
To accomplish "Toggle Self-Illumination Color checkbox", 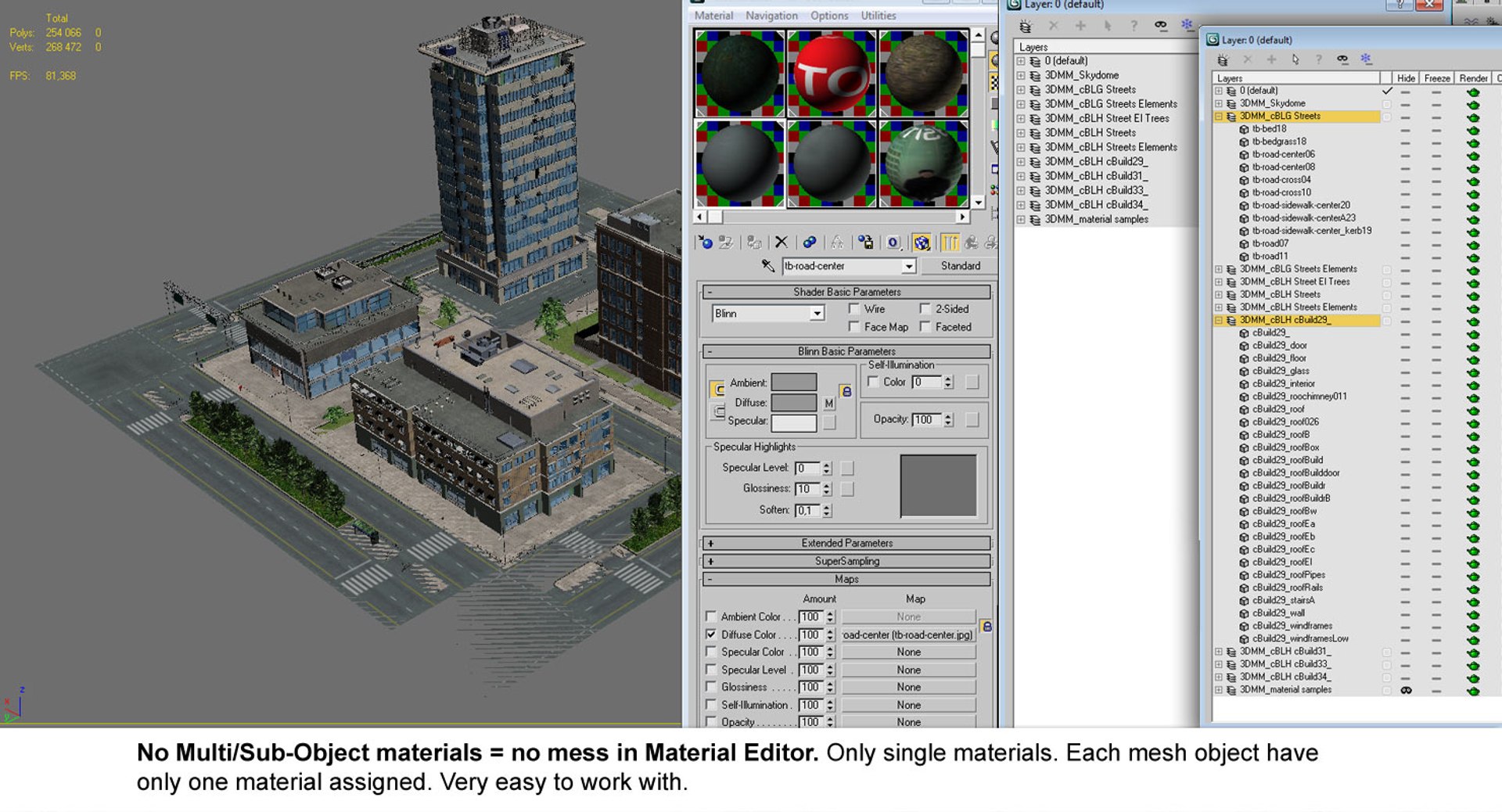I will (x=873, y=382).
